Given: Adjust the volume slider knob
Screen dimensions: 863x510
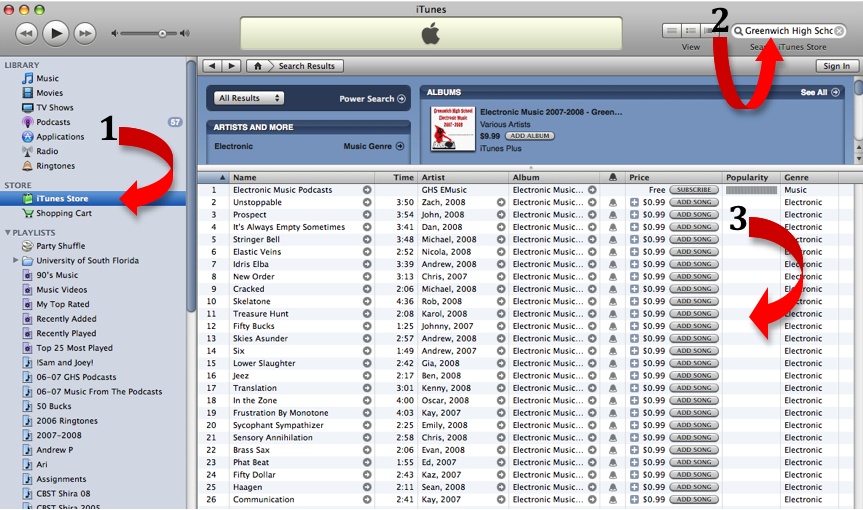Looking at the screenshot, I should pyautogui.click(x=162, y=34).
